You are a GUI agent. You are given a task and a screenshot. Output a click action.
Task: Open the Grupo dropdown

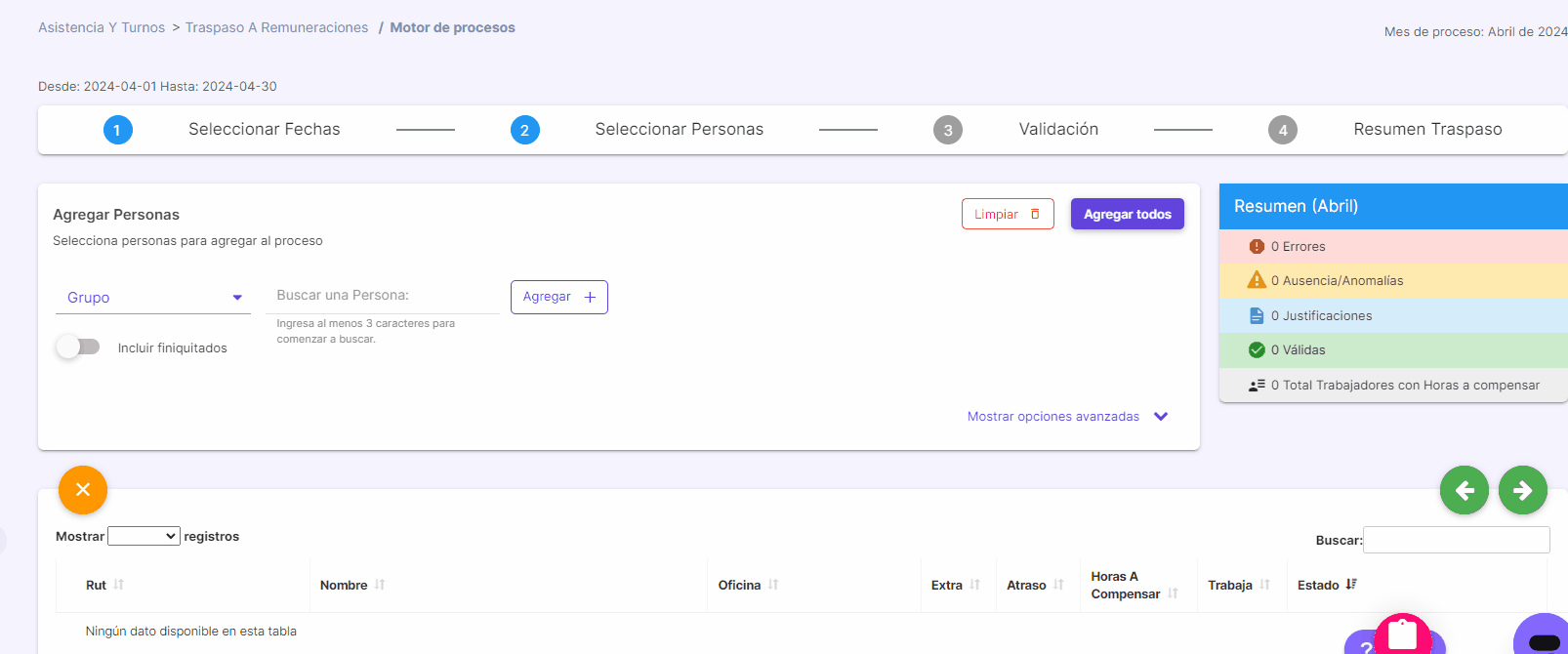153,298
